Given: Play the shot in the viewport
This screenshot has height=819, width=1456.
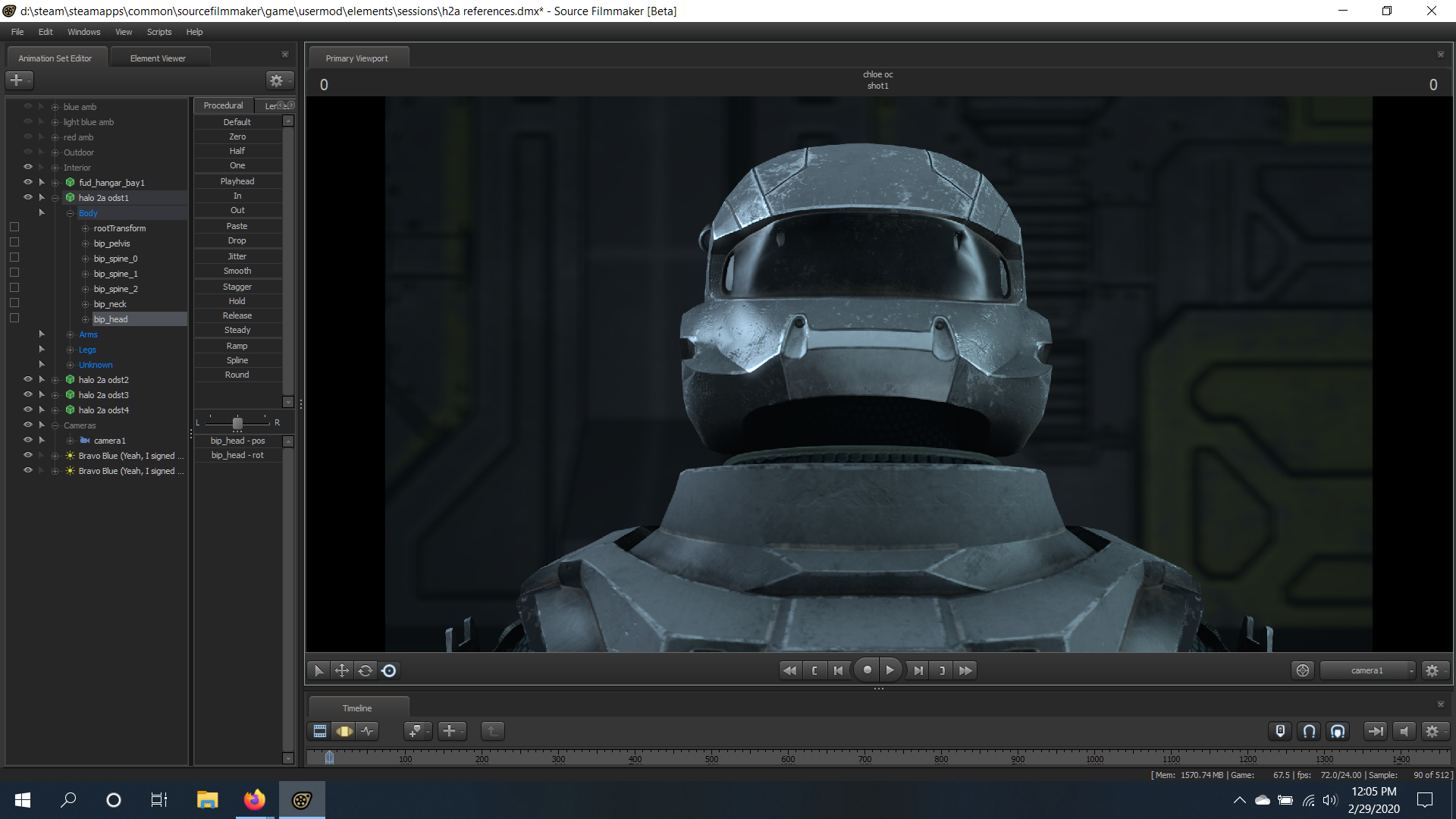Looking at the screenshot, I should (x=890, y=670).
